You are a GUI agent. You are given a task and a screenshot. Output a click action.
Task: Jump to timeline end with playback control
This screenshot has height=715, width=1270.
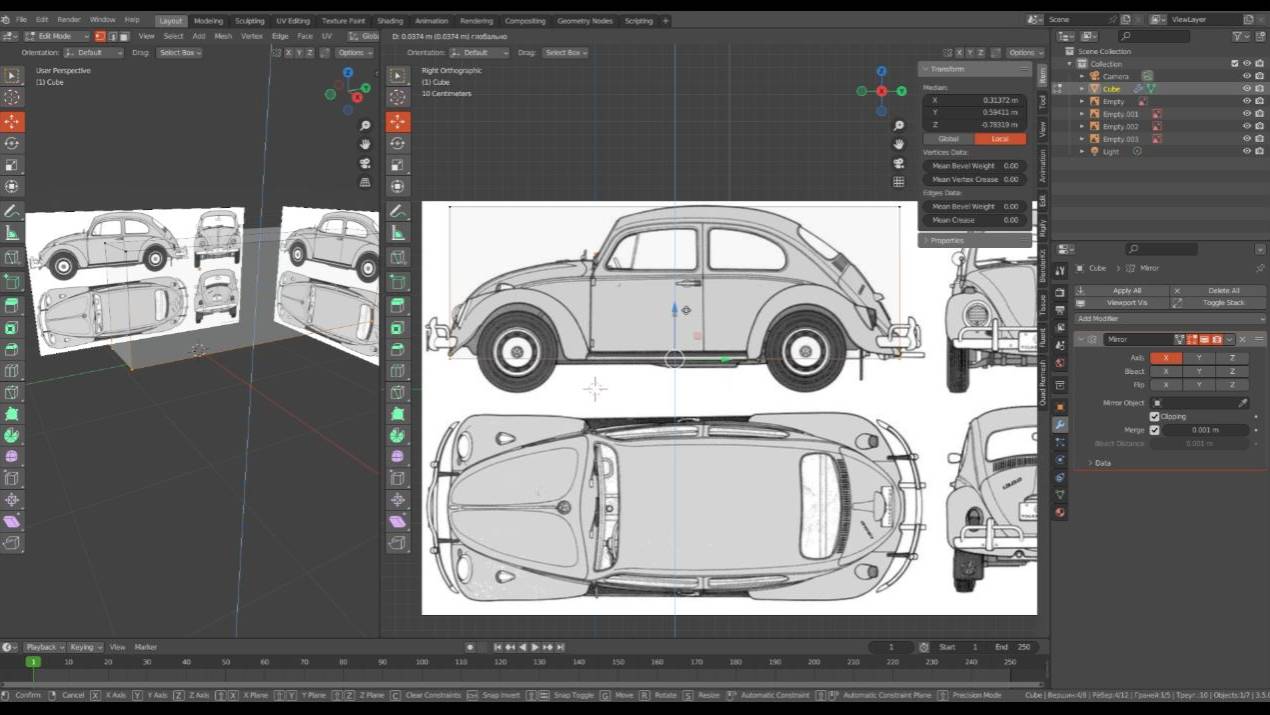(x=560, y=647)
